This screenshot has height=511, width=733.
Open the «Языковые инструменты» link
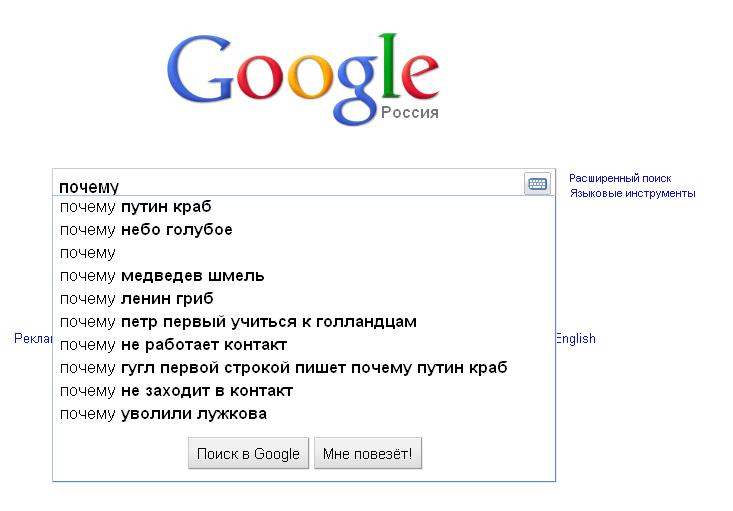(x=632, y=193)
